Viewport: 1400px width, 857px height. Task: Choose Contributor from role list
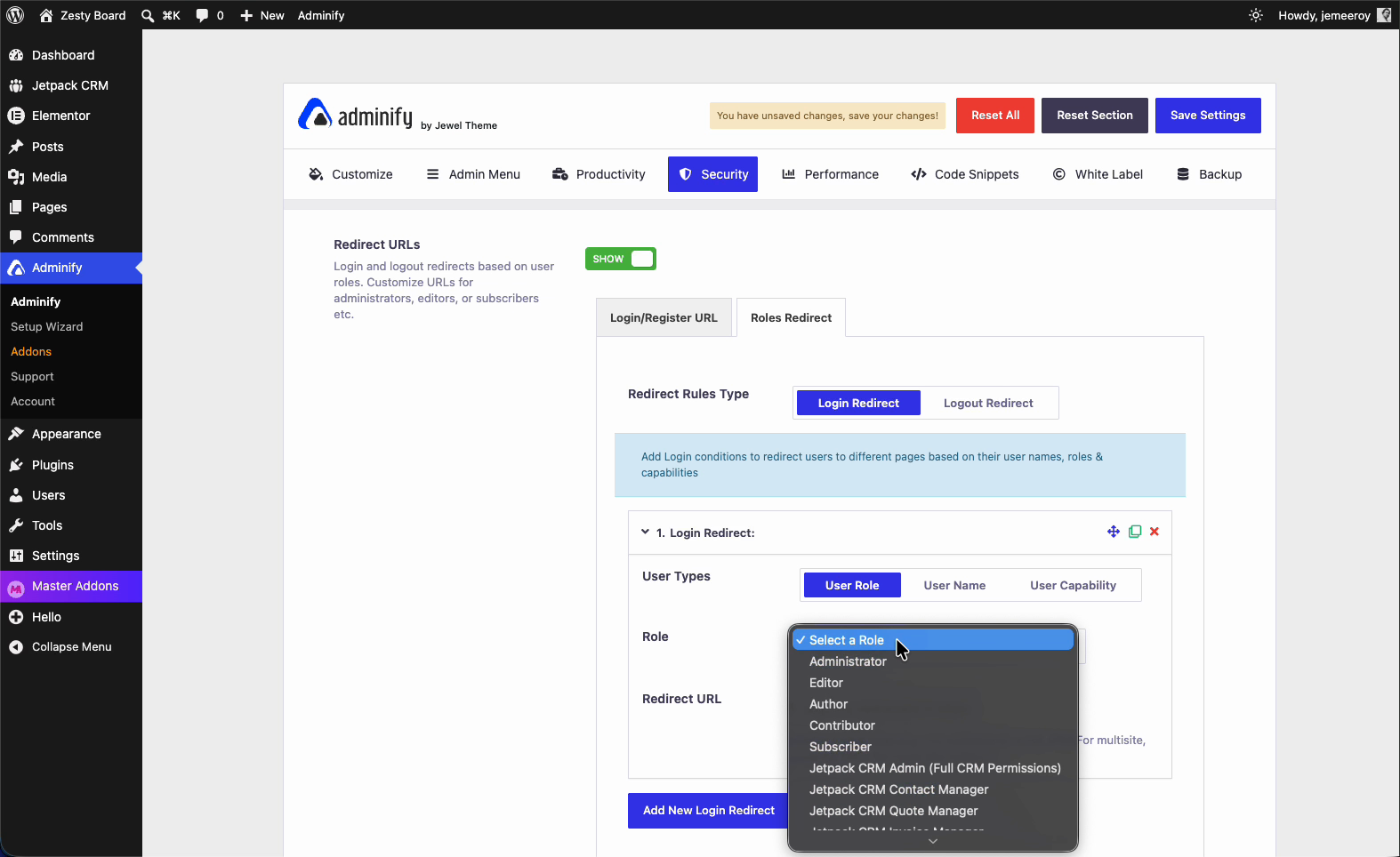932,725
